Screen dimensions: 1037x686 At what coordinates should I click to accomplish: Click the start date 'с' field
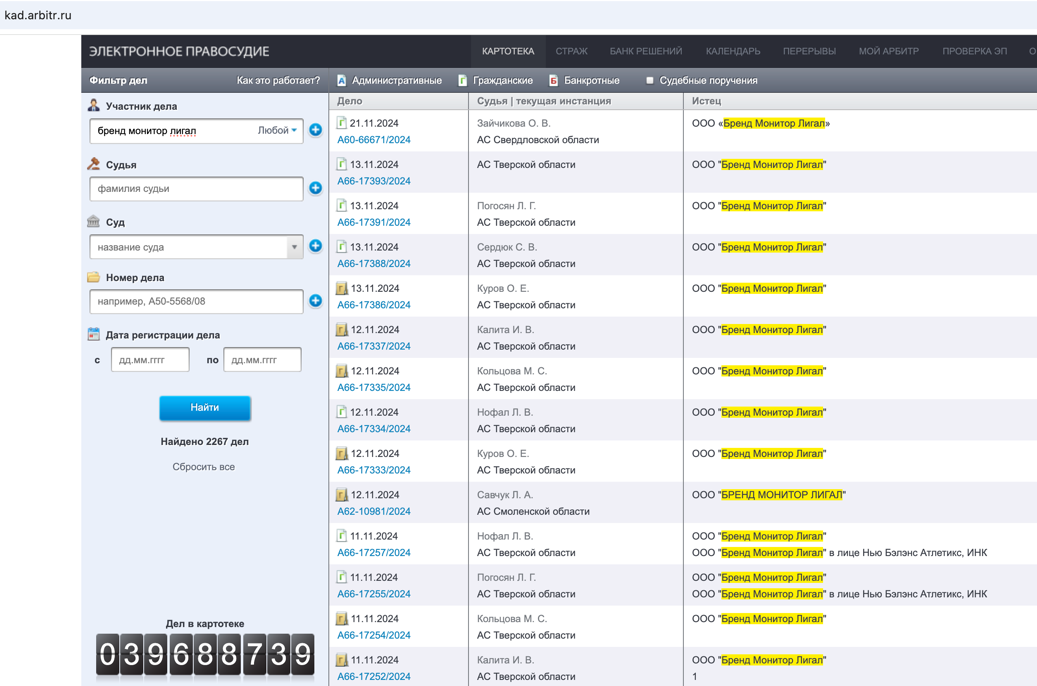[150, 360]
